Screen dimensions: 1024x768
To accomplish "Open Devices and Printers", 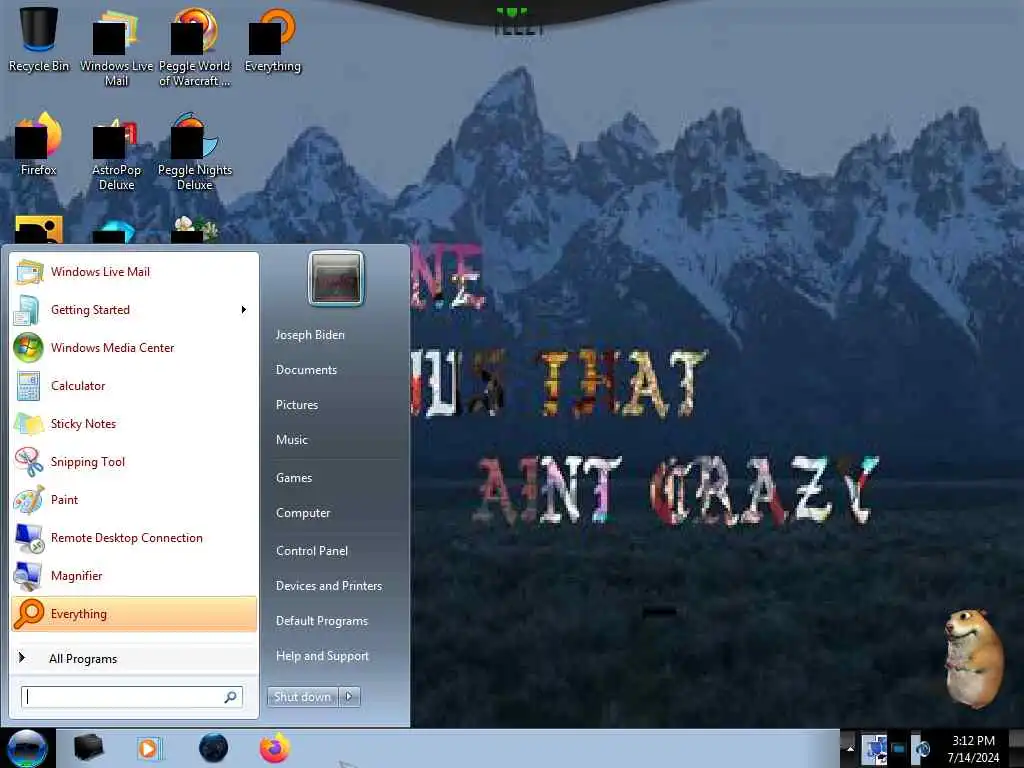I will (329, 586).
